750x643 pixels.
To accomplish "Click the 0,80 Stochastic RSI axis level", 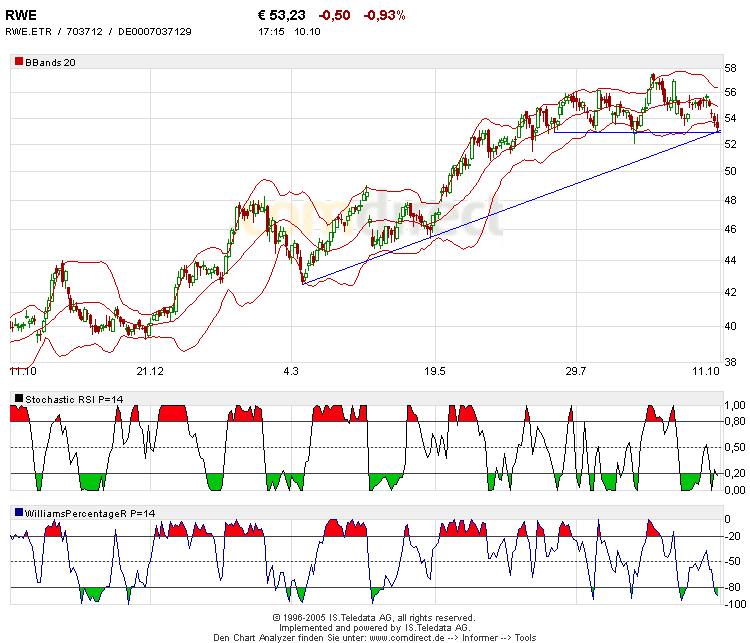I will pyautogui.click(x=734, y=422).
